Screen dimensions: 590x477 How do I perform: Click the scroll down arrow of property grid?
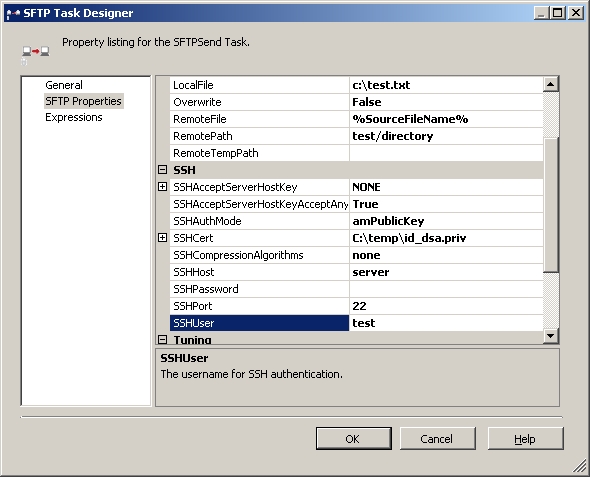click(550, 336)
